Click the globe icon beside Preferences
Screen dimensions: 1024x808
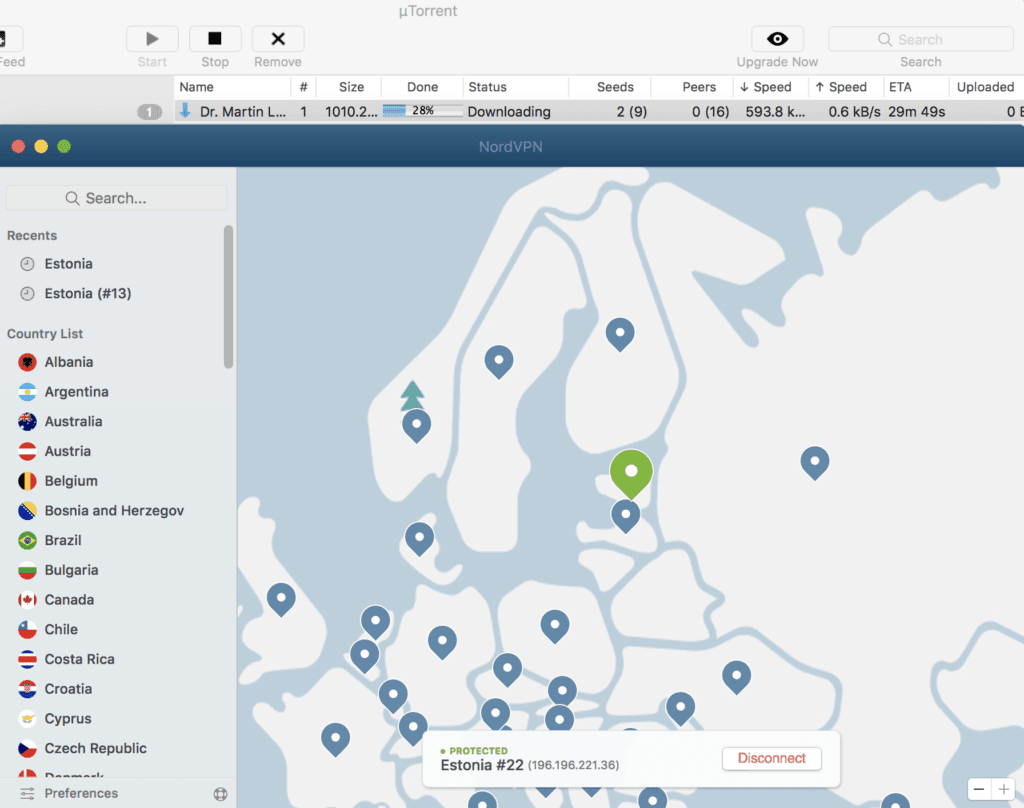[220, 794]
